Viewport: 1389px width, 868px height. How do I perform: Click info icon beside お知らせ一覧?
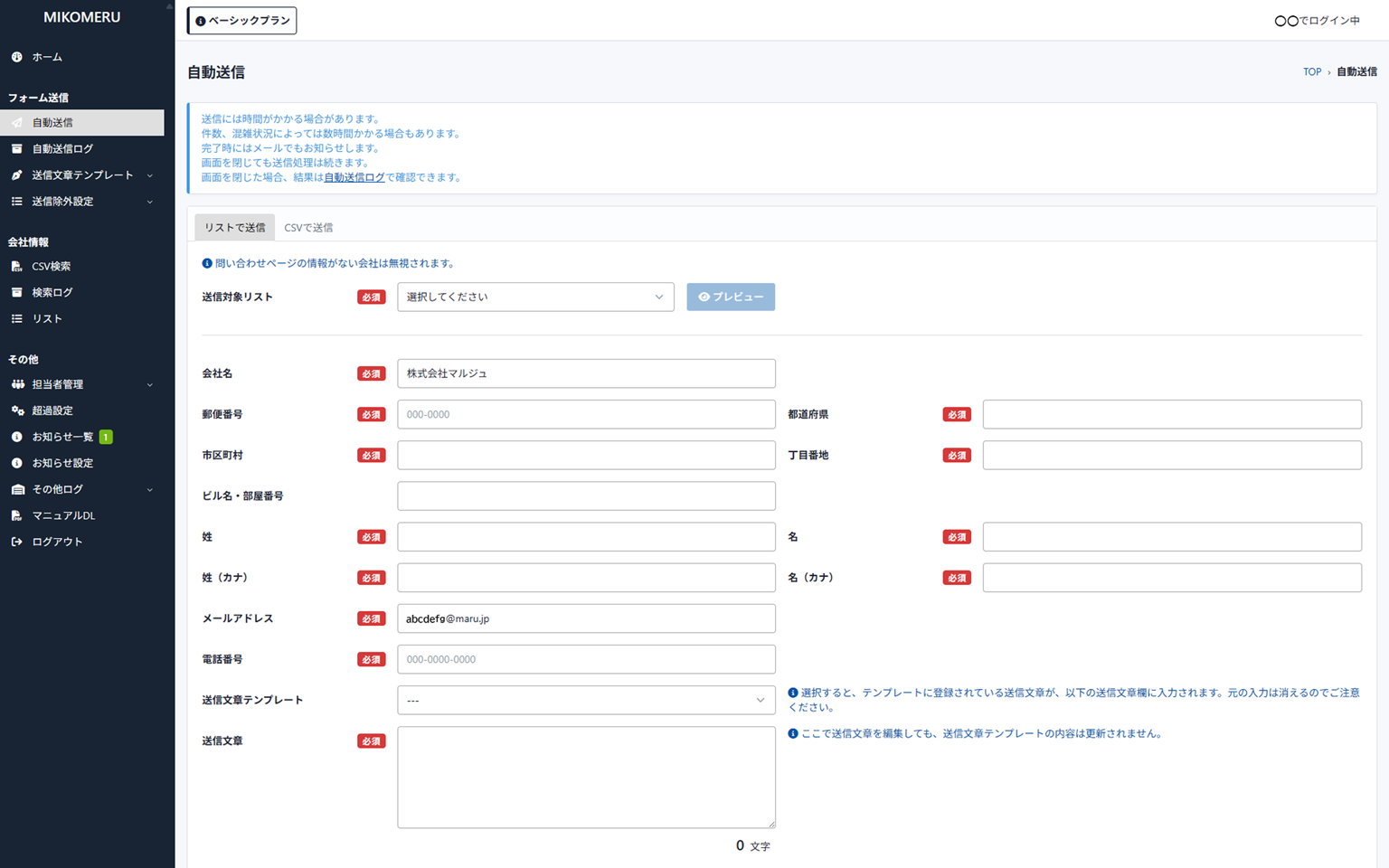point(16,437)
